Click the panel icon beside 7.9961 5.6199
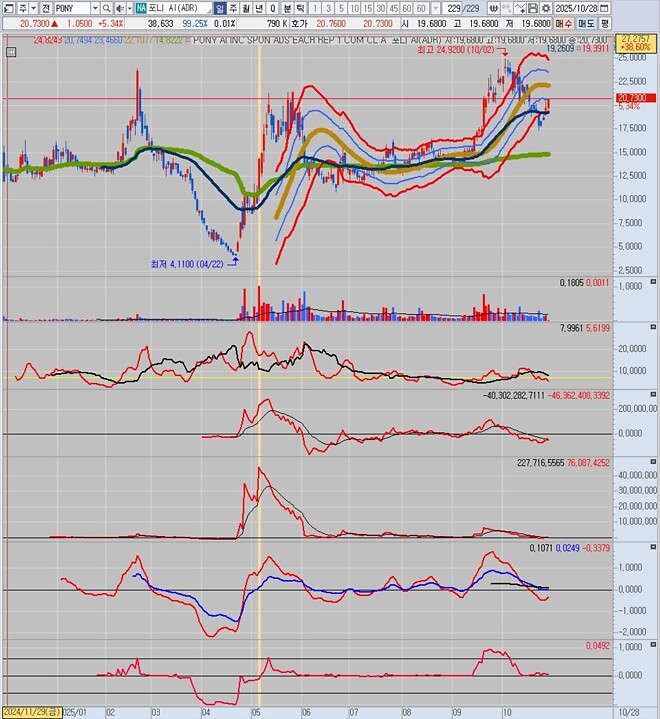The image size is (660, 719). (x=653, y=327)
